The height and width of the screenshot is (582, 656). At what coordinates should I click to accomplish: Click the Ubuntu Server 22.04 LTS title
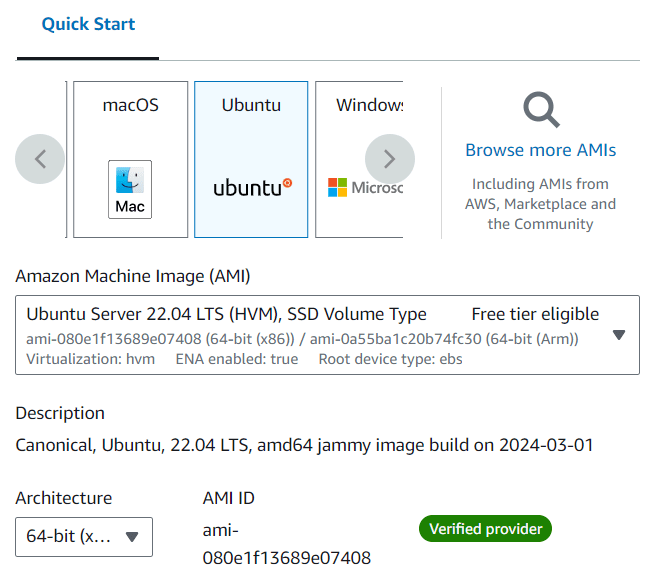(x=226, y=314)
